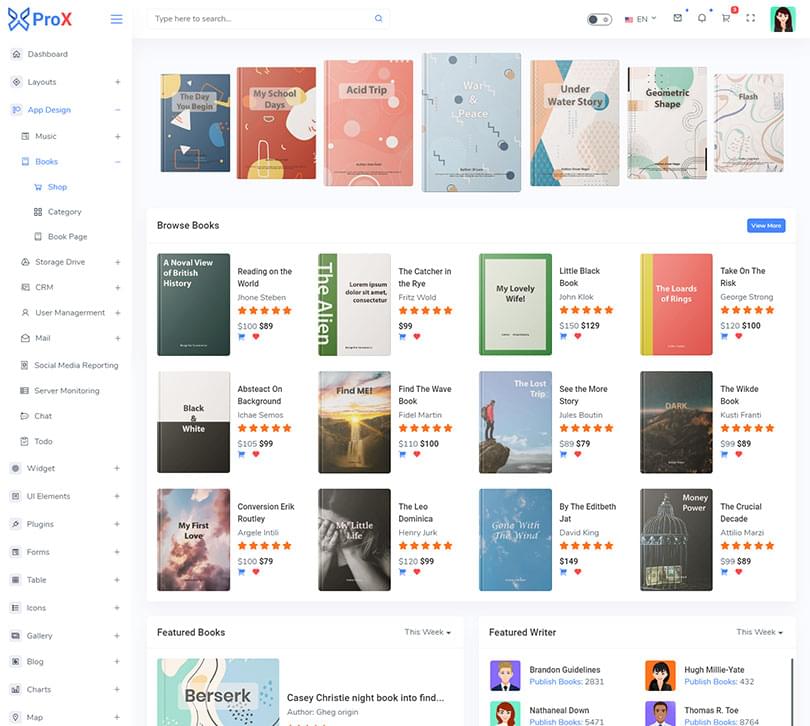Select Category under Books menu
Screen dimensions: 810x726
click(64, 212)
